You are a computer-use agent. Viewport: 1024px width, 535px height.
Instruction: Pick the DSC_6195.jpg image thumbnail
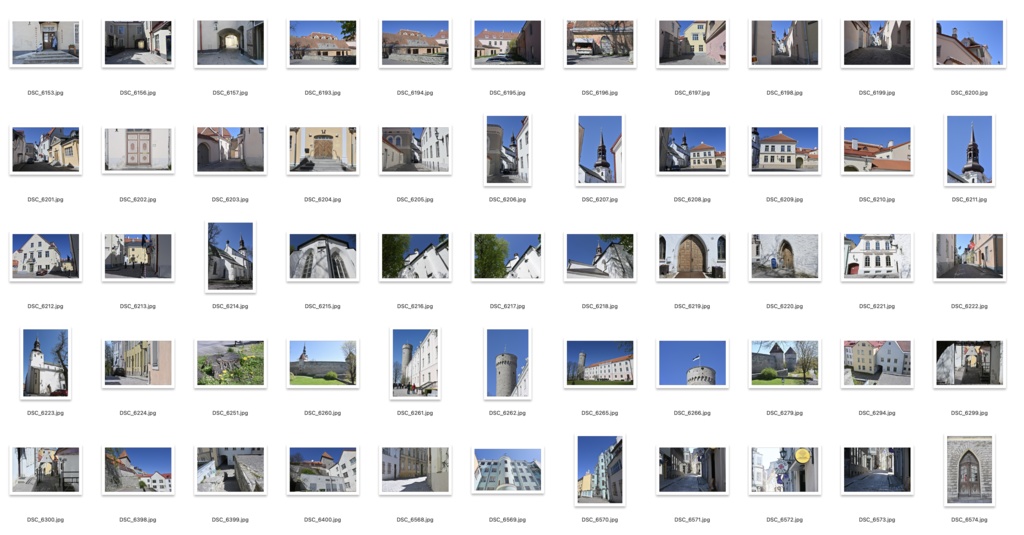click(x=507, y=43)
